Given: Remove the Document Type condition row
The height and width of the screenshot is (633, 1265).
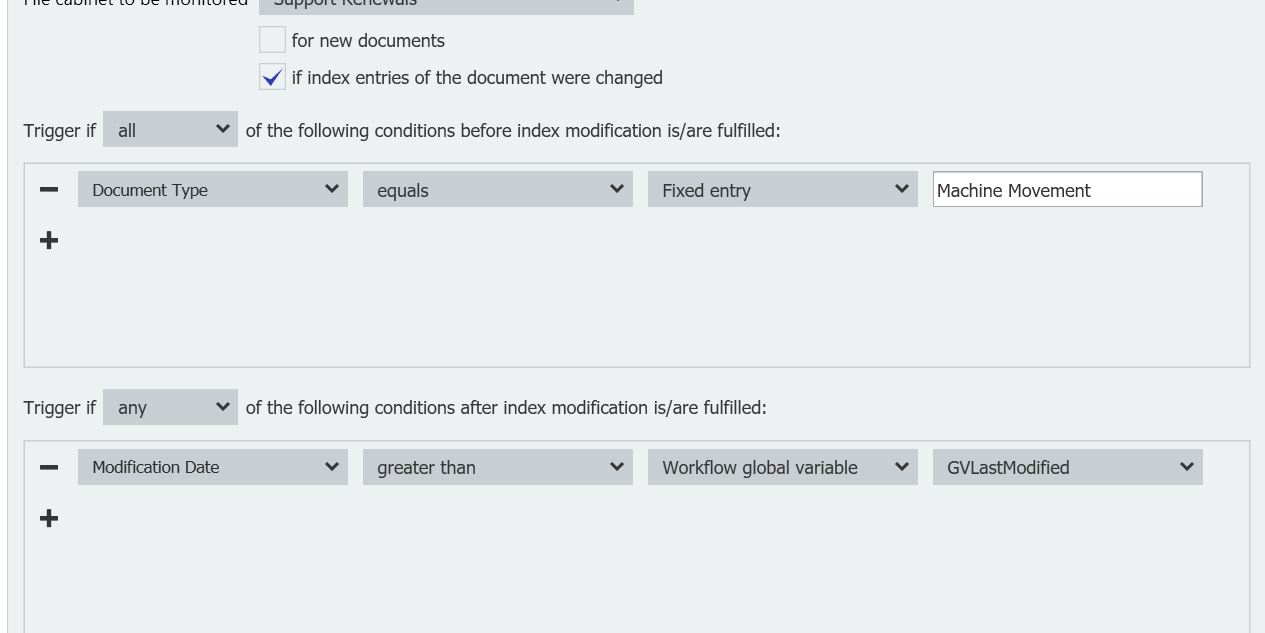Looking at the screenshot, I should point(48,190).
